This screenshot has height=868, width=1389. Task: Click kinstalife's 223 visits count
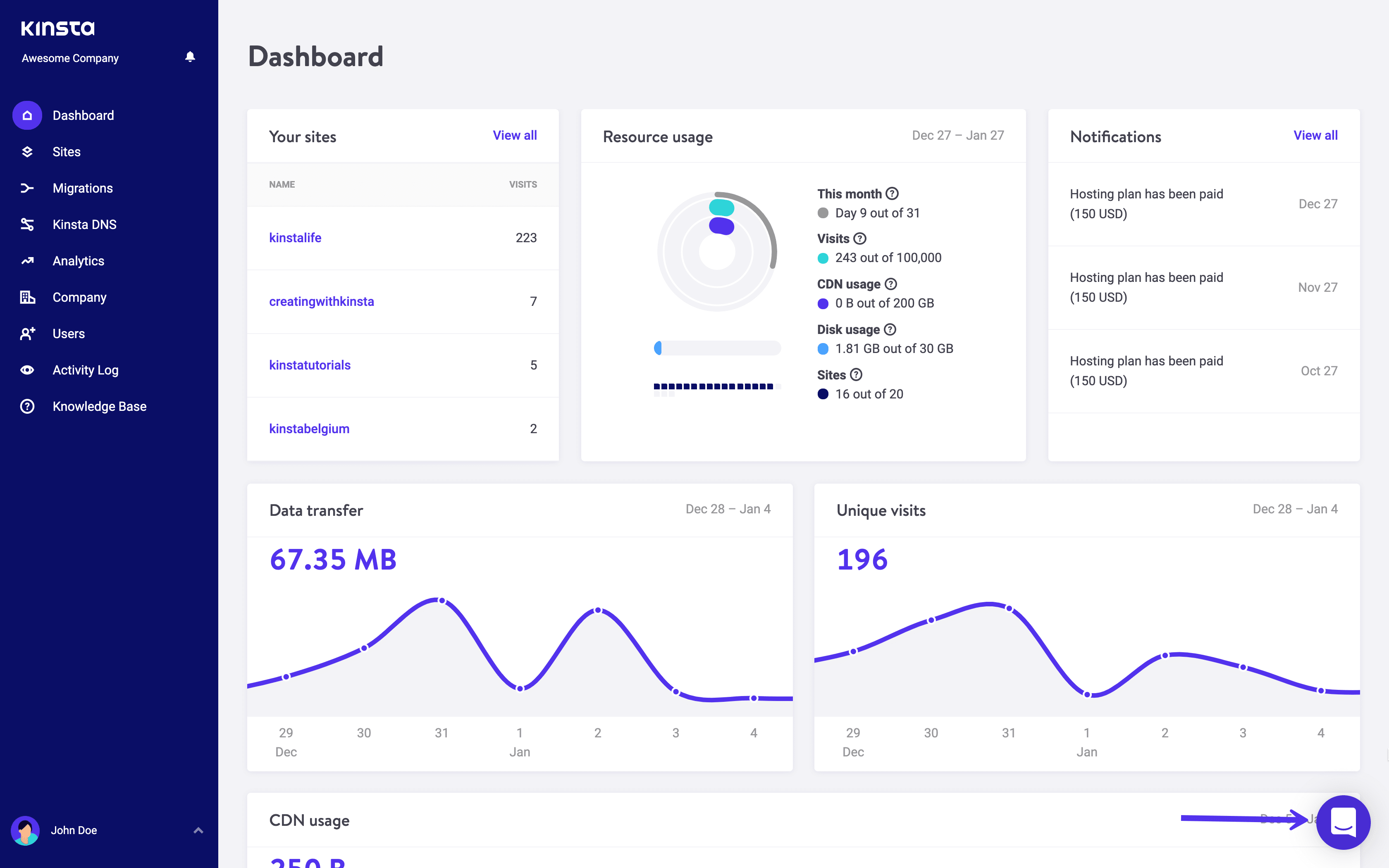click(526, 238)
